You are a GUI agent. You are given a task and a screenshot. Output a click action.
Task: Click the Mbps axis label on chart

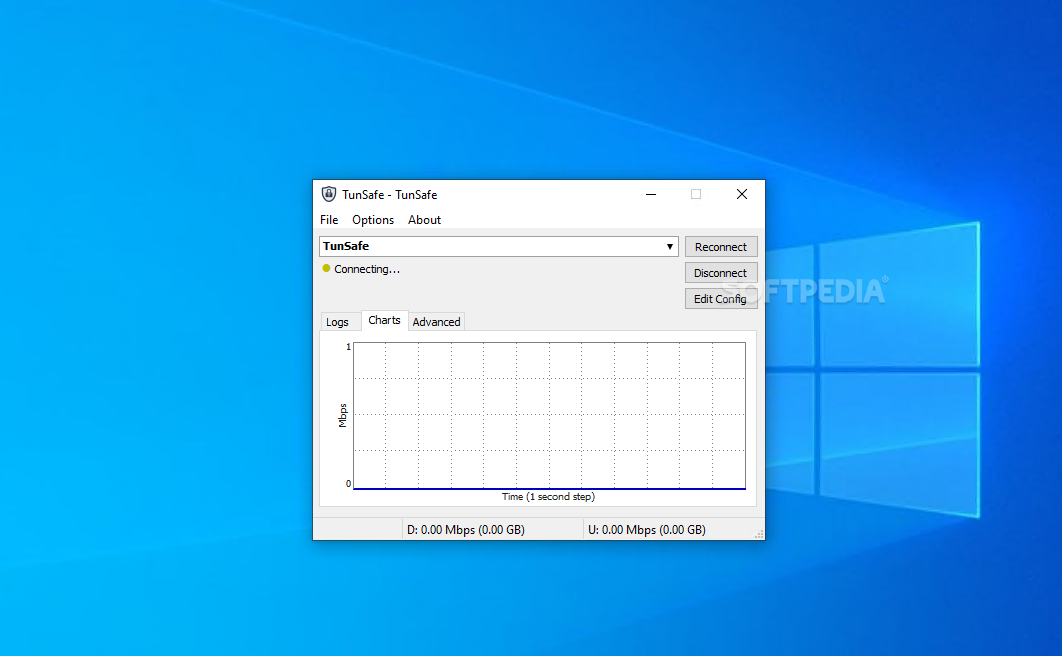tap(343, 416)
